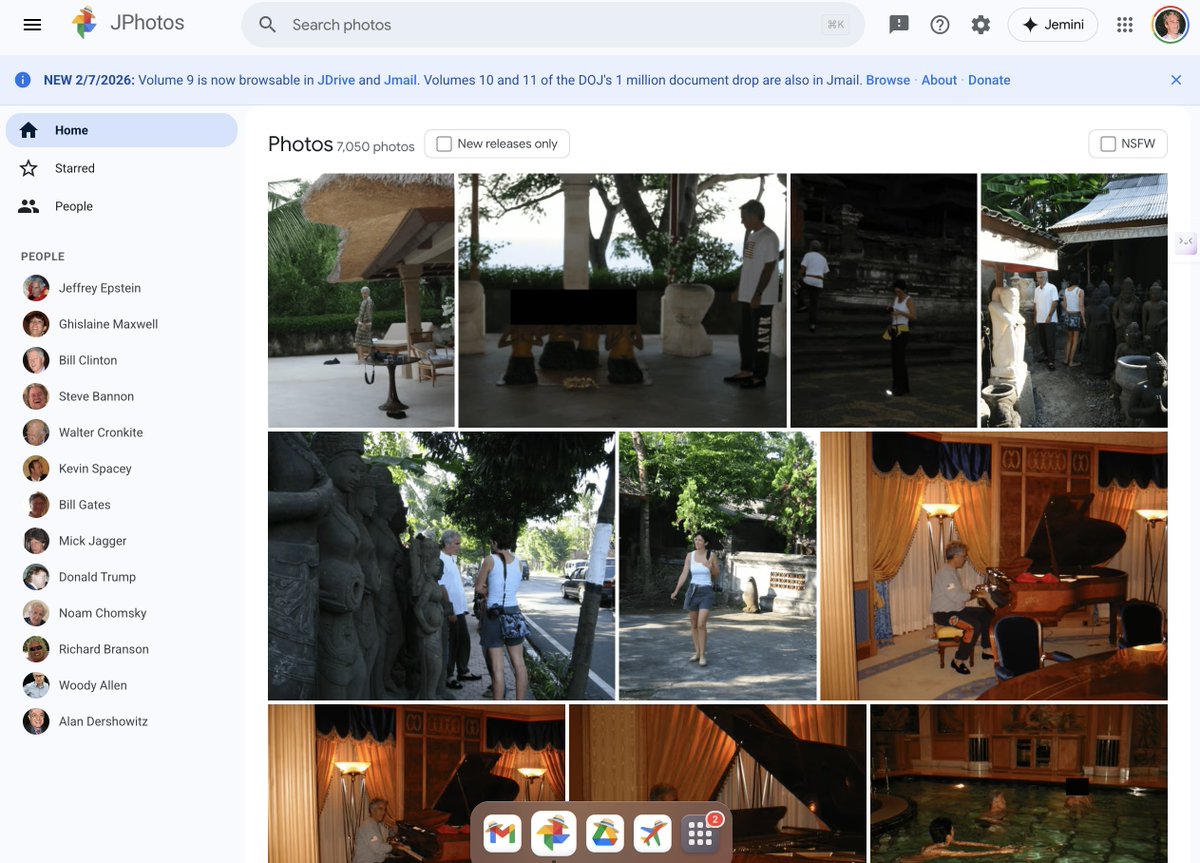
Task: Select Home in the sidebar
Action: (121, 130)
